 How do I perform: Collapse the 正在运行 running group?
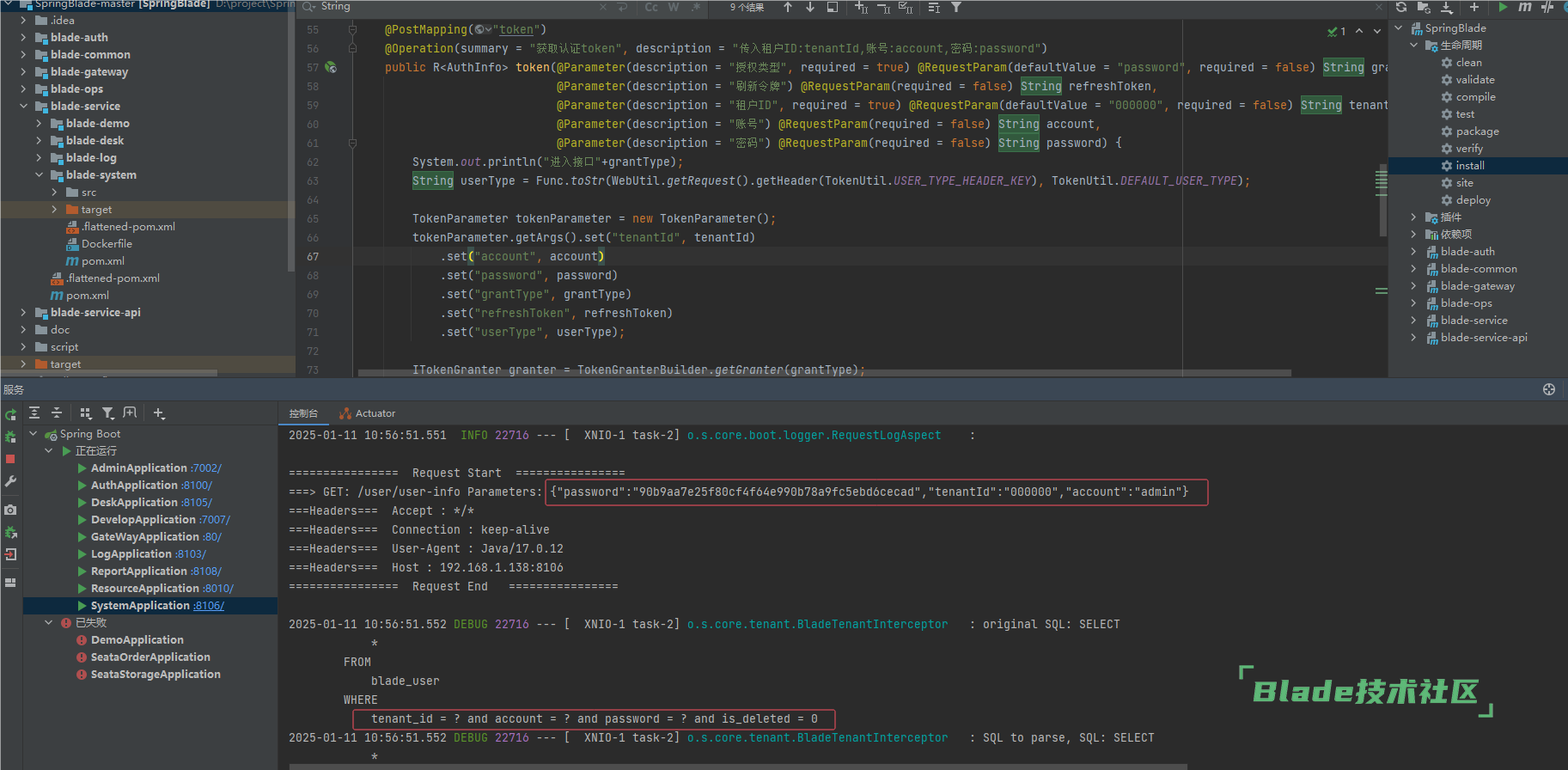click(x=49, y=451)
